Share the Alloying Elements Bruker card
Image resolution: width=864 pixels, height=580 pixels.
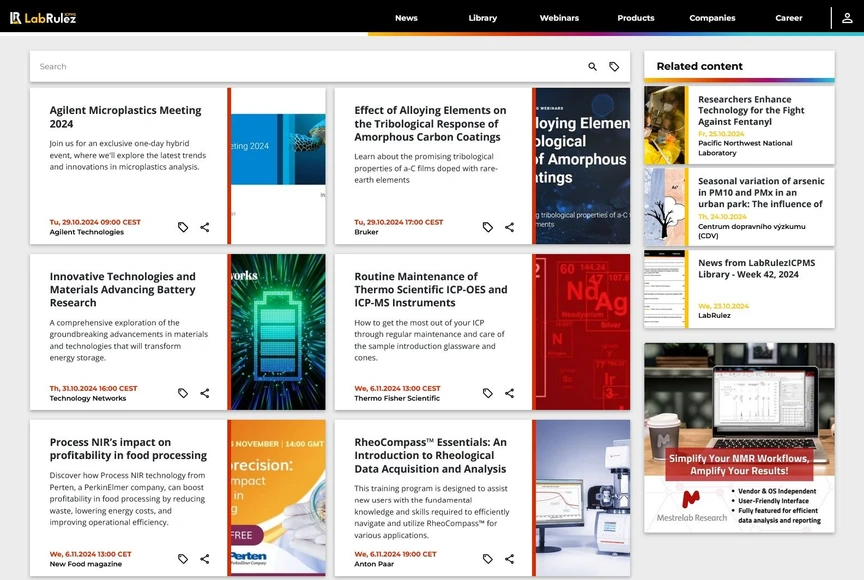point(509,227)
